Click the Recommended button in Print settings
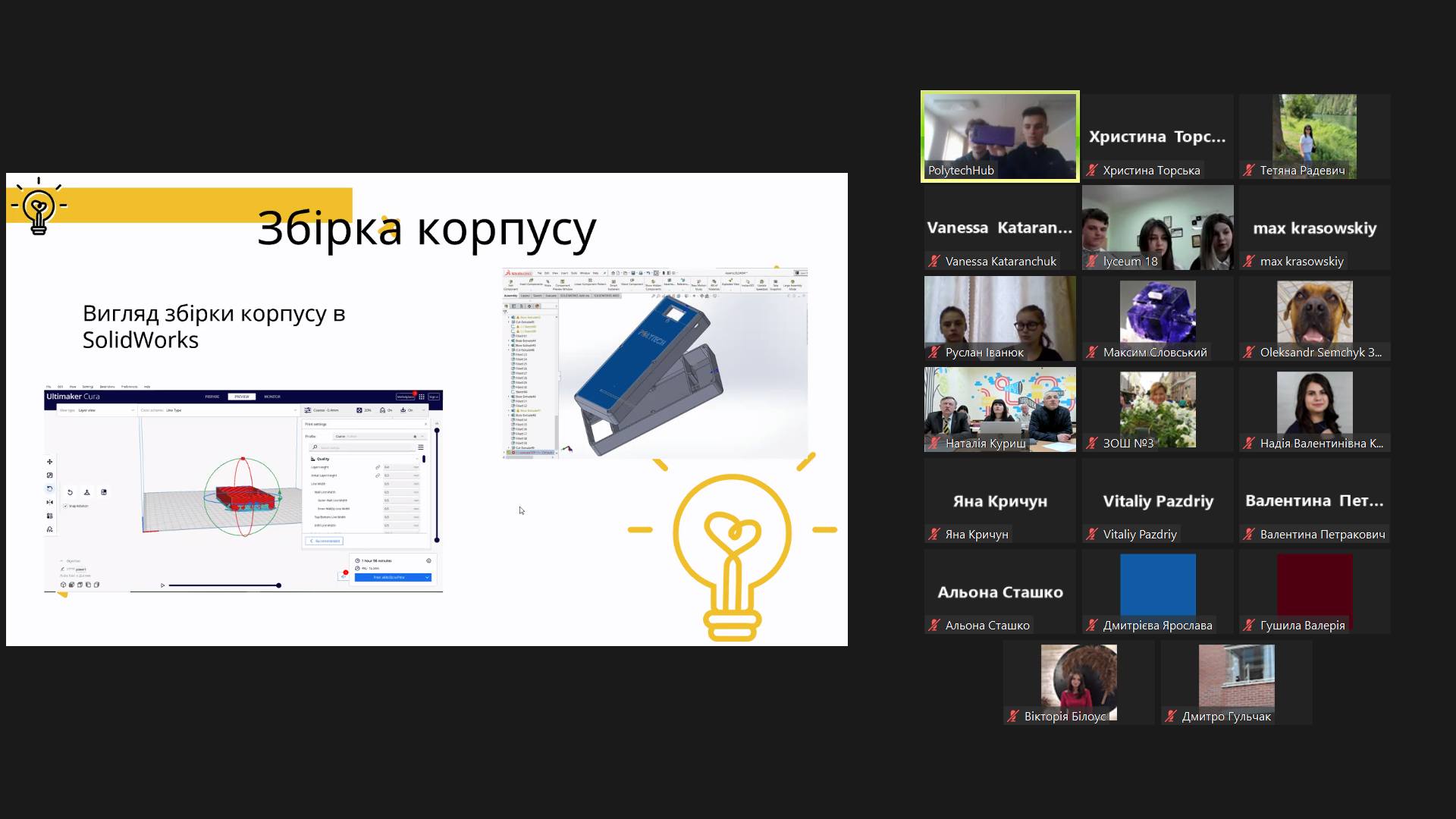The image size is (1456, 819). click(x=325, y=541)
